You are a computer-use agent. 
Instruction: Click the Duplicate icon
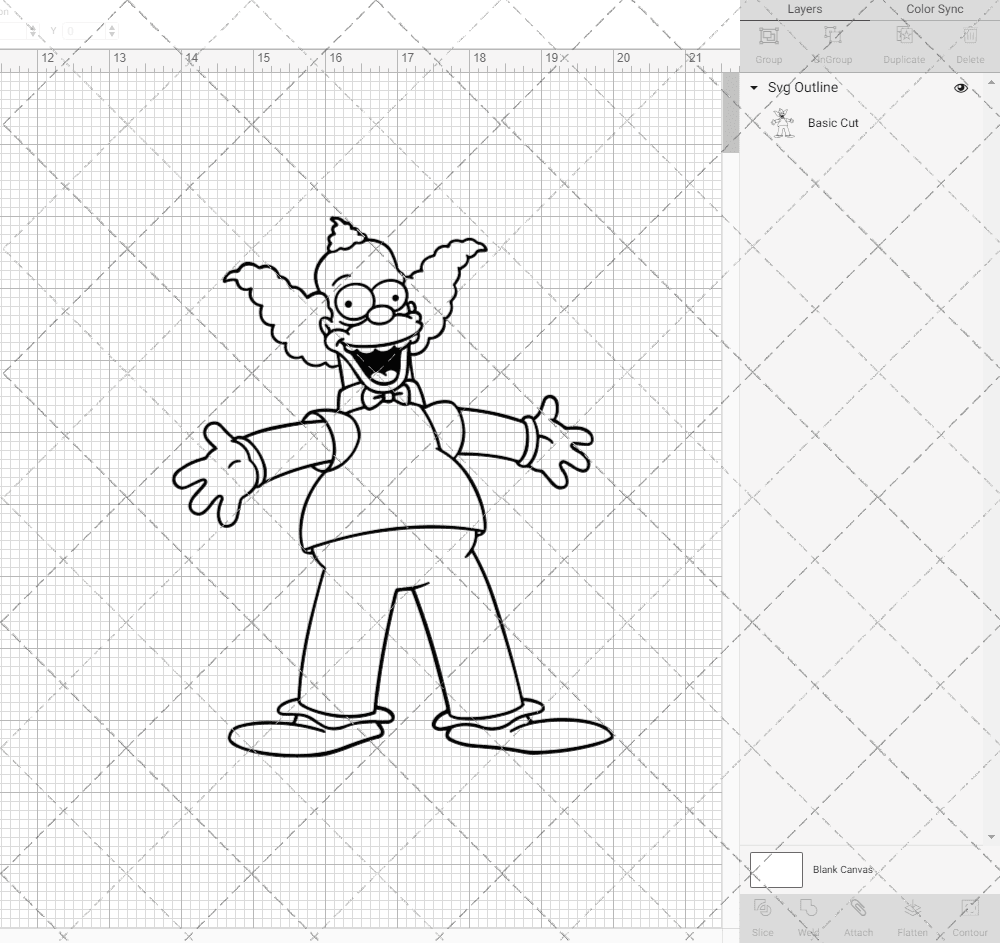pos(904,40)
